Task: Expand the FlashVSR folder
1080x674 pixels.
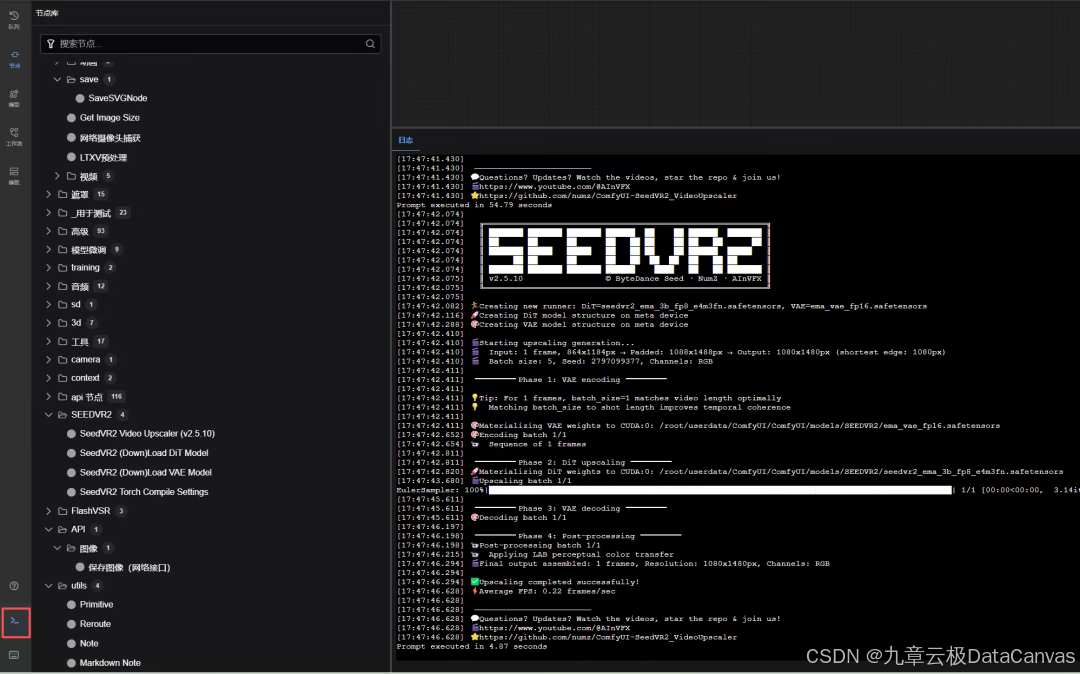Action: click(x=48, y=511)
